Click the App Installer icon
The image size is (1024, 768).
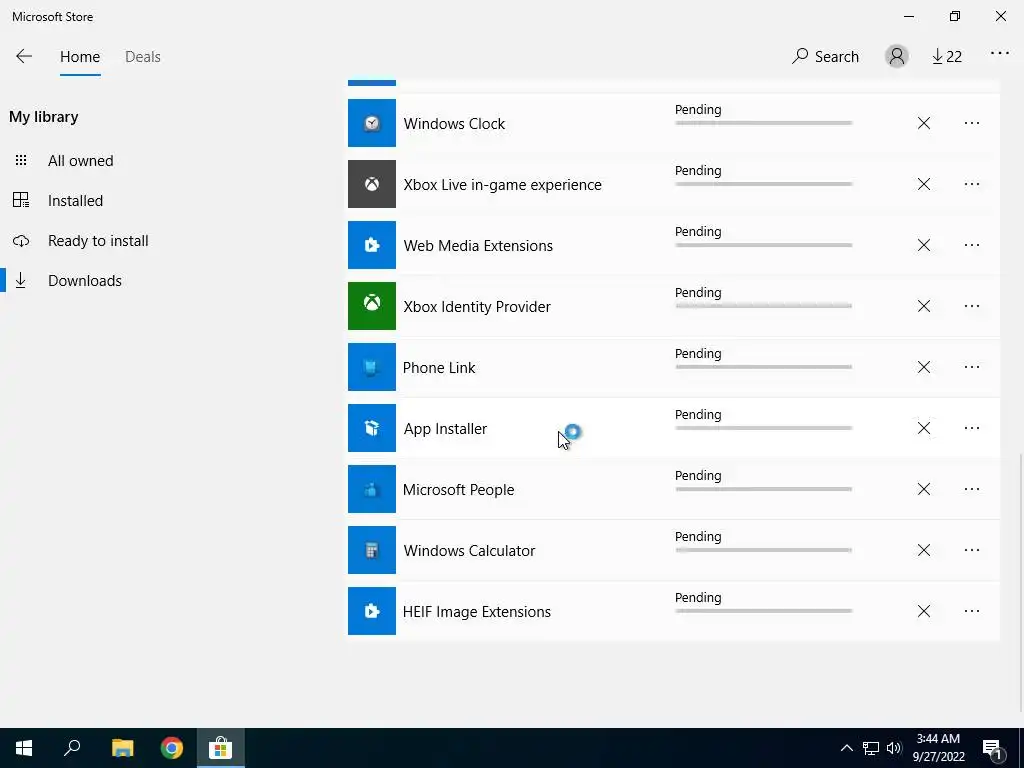pyautogui.click(x=372, y=428)
